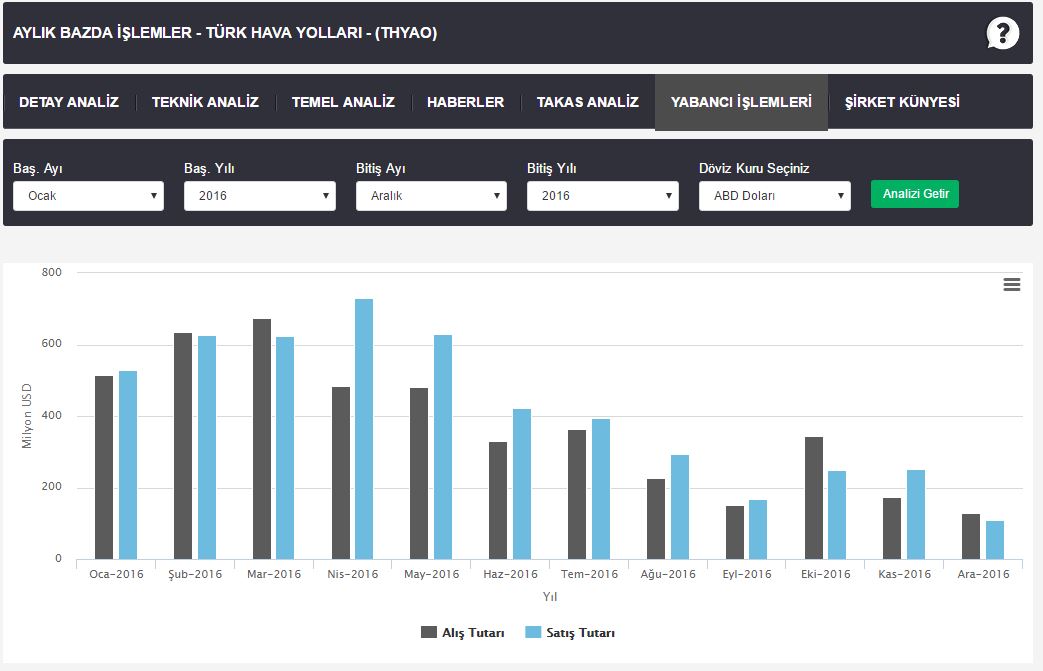The image size is (1043, 671).
Task: Select the Kas-2016 blue Satış bar
Action: click(916, 515)
